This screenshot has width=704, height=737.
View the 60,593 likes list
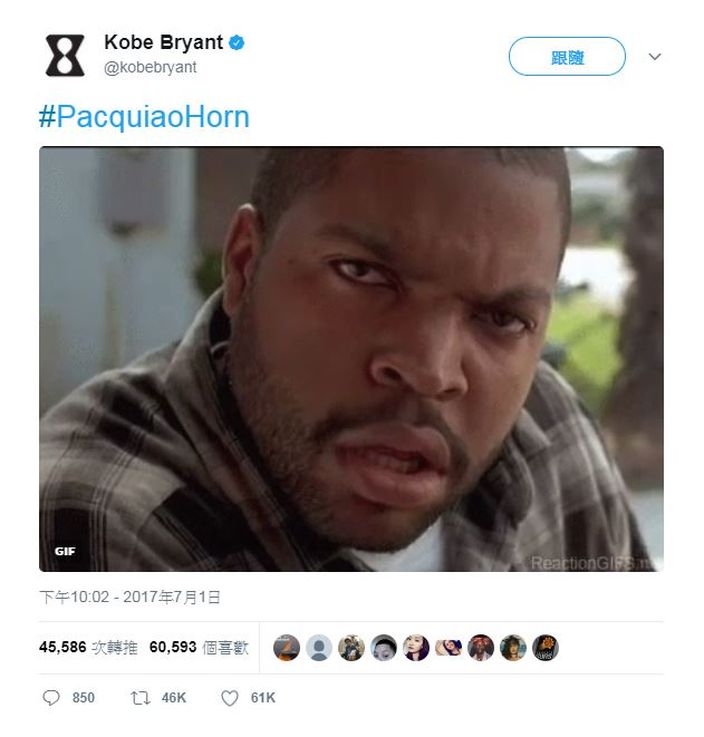199,647
